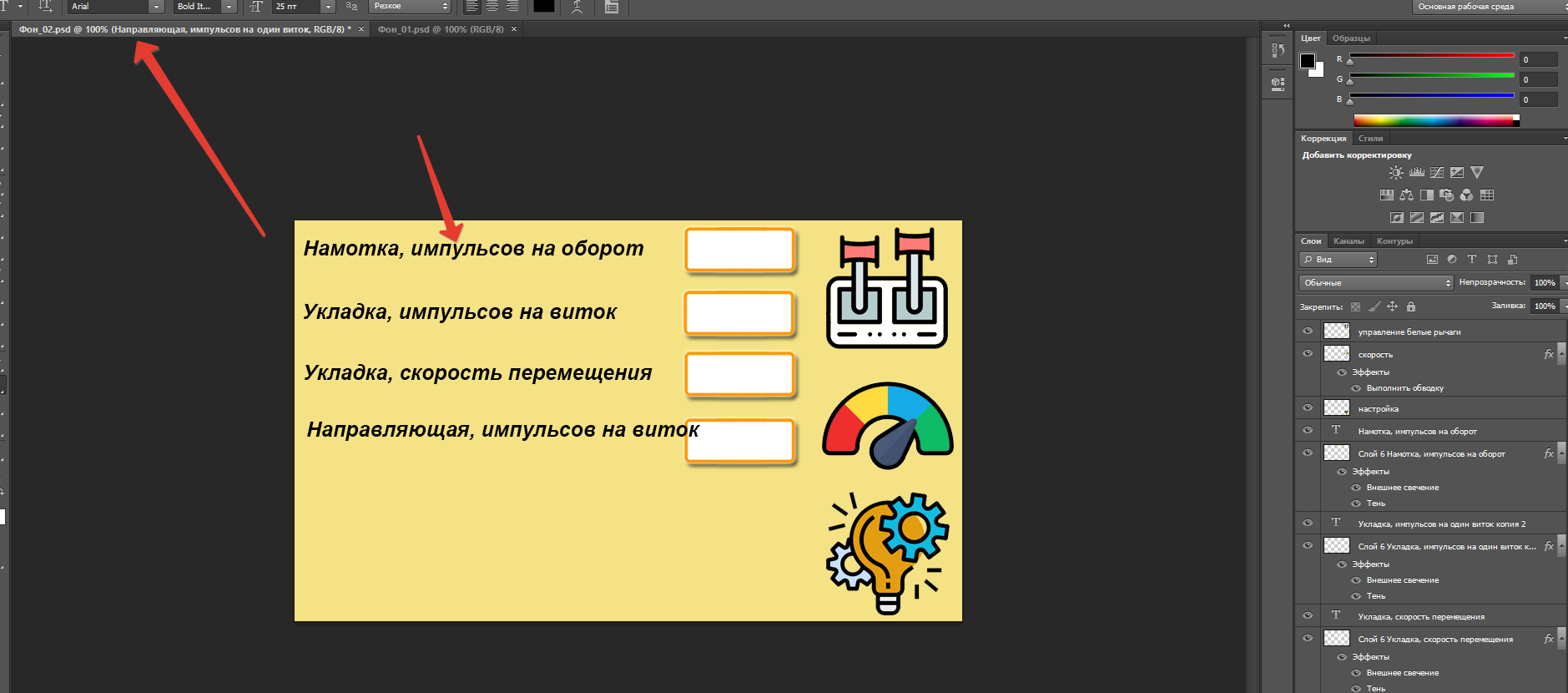Align text to center

coord(492,7)
